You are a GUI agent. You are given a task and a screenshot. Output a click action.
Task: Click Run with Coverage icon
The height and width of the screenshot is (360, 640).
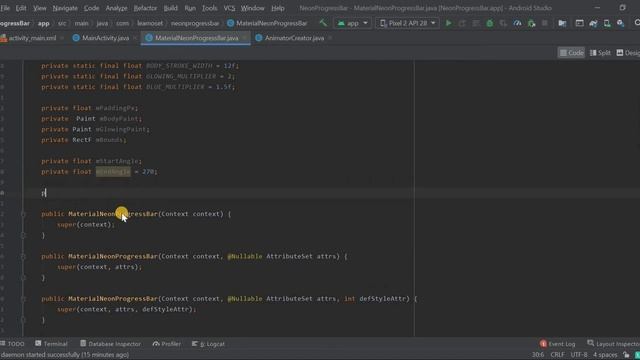coord(503,23)
